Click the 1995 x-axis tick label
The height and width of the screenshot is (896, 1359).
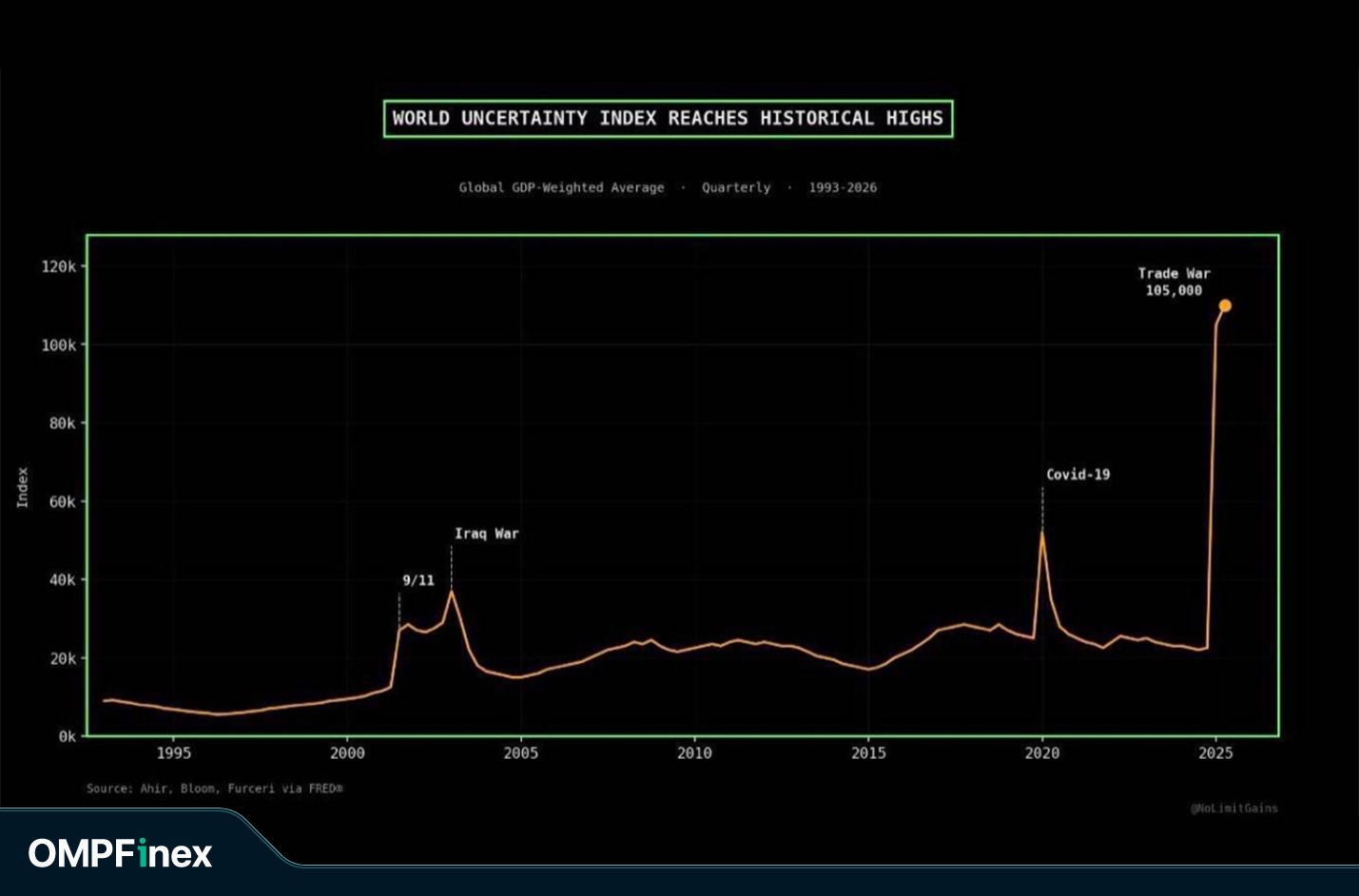pyautogui.click(x=173, y=753)
